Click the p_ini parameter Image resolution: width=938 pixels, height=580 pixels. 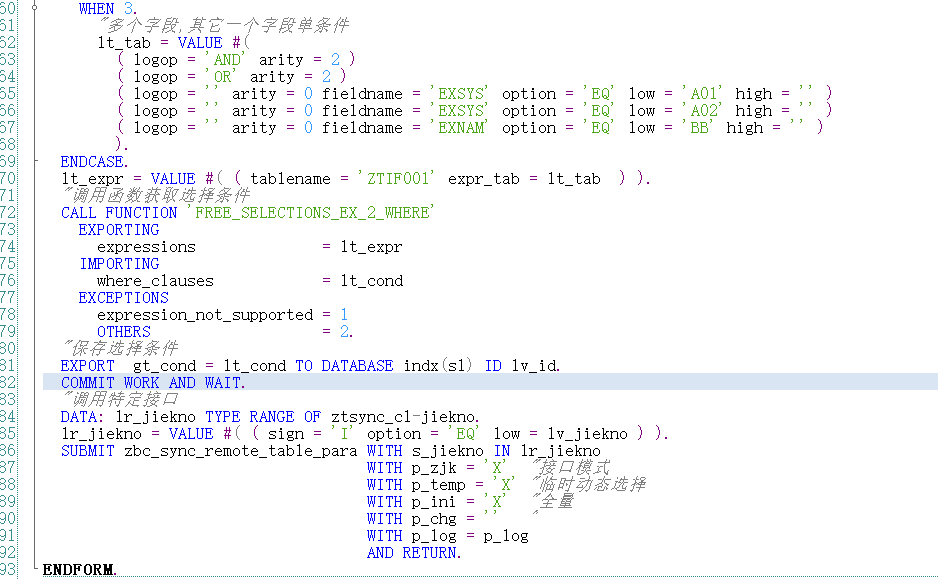(434, 502)
